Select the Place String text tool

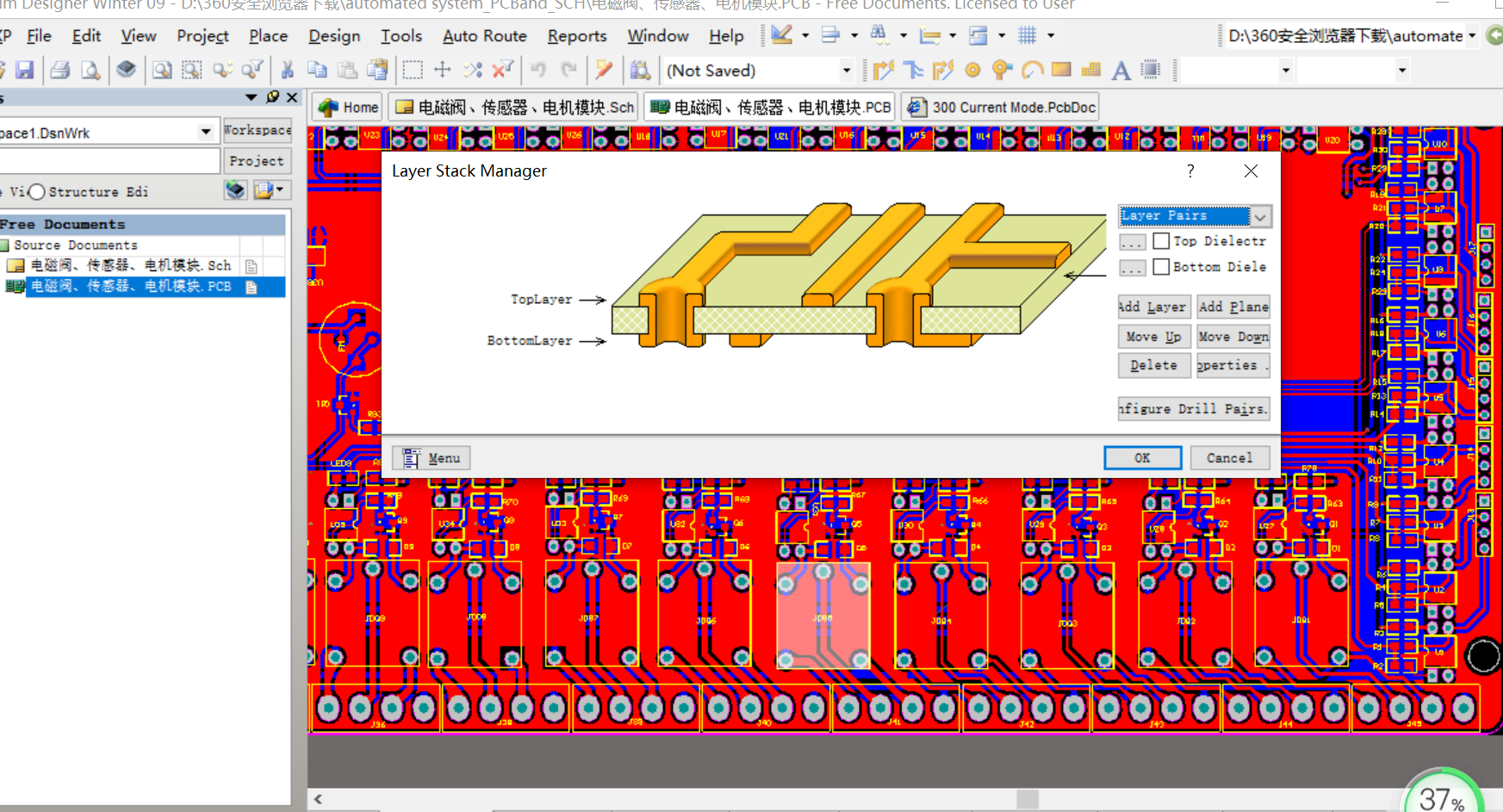pyautogui.click(x=1121, y=70)
